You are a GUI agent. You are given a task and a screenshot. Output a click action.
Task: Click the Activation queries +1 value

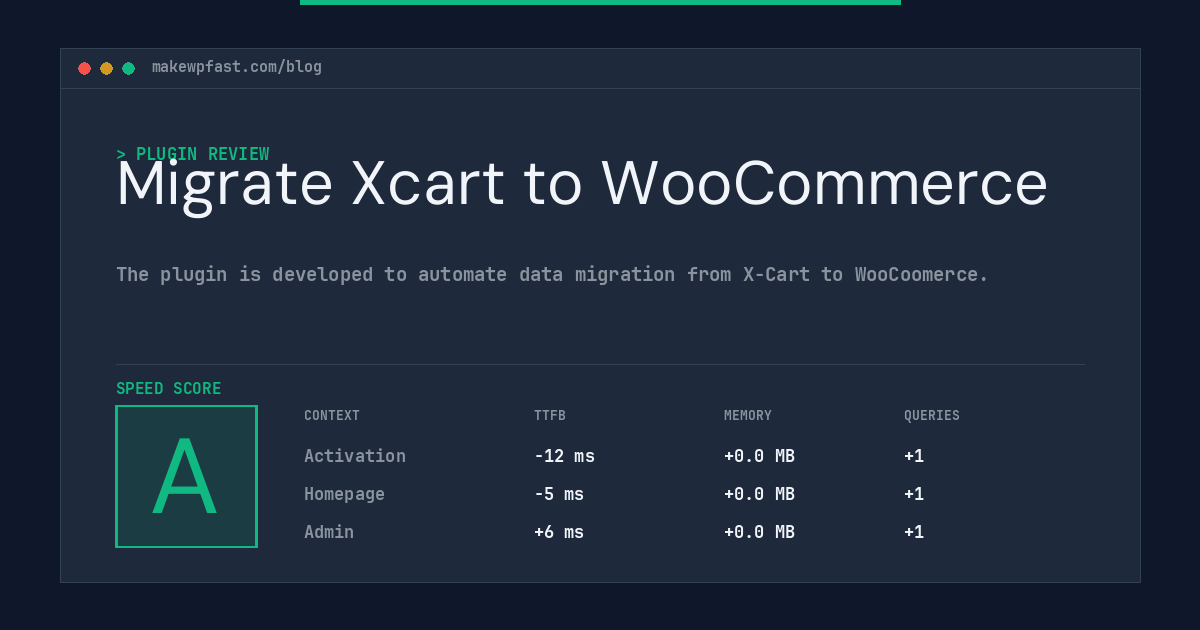click(x=914, y=456)
